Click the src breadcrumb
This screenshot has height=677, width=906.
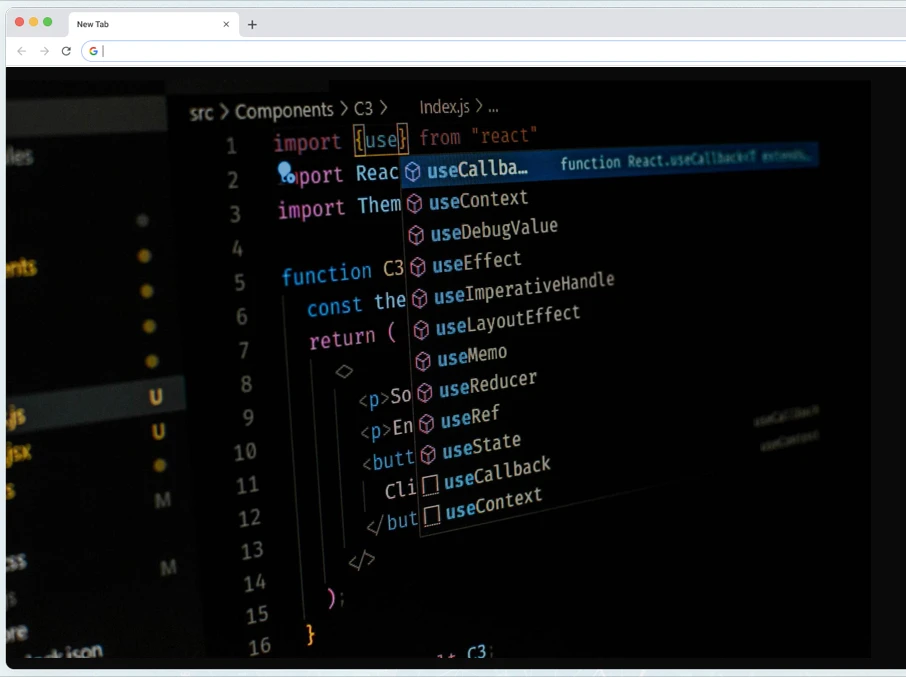[201, 113]
